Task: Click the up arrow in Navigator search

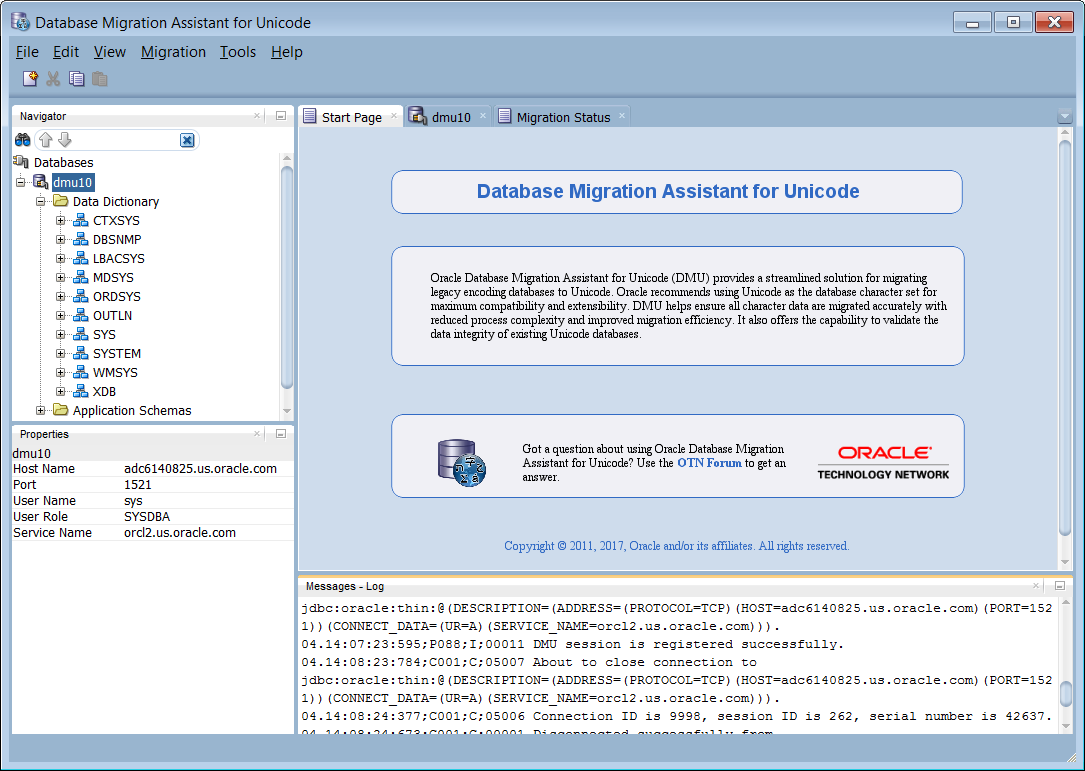Action: point(46,141)
